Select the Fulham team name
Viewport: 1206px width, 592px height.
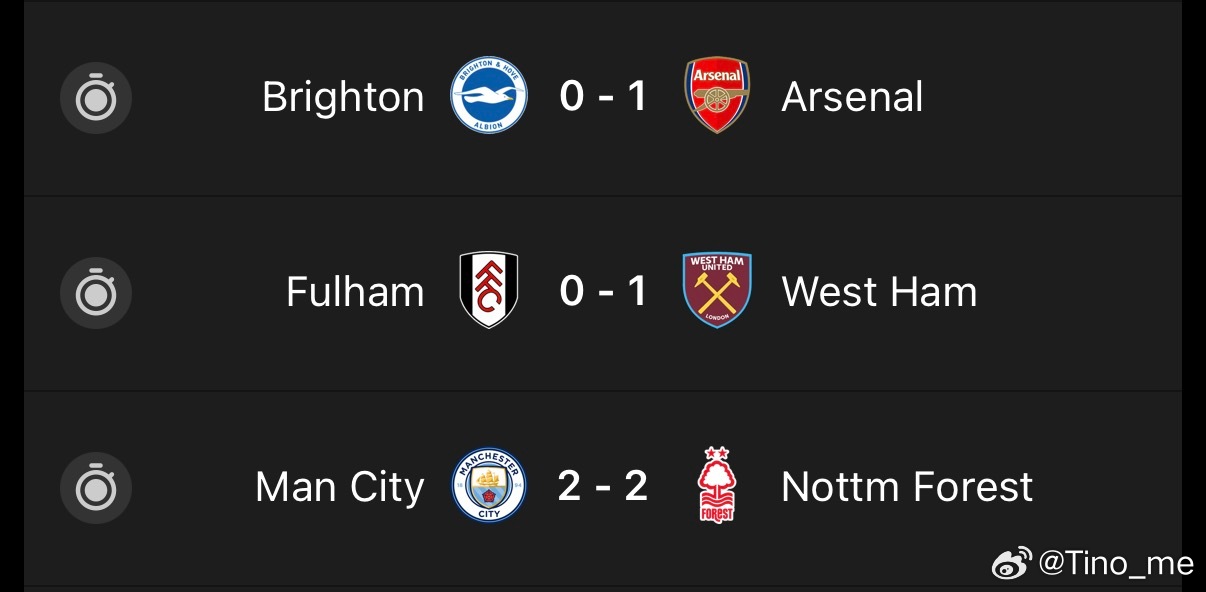[355, 292]
